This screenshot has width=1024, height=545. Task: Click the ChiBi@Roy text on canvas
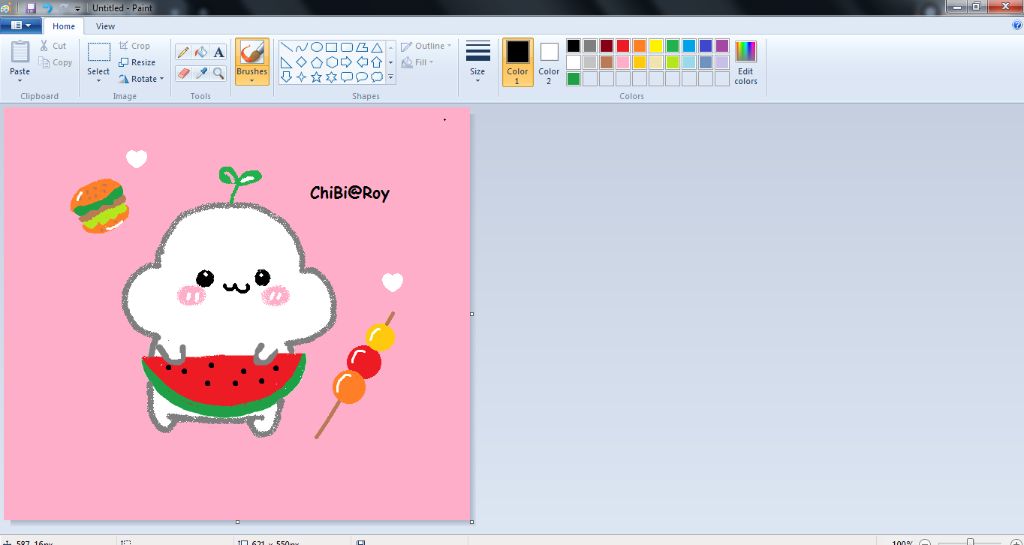[349, 193]
